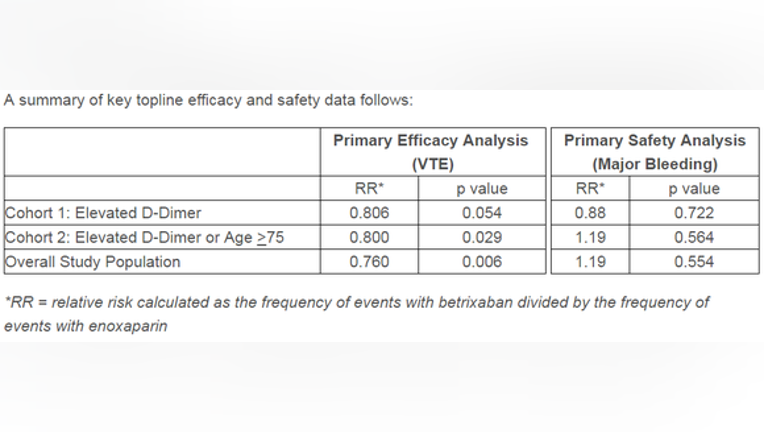The width and height of the screenshot is (764, 432).
Task: Select the 0.554 safety p value
Action: pyautogui.click(x=694, y=262)
